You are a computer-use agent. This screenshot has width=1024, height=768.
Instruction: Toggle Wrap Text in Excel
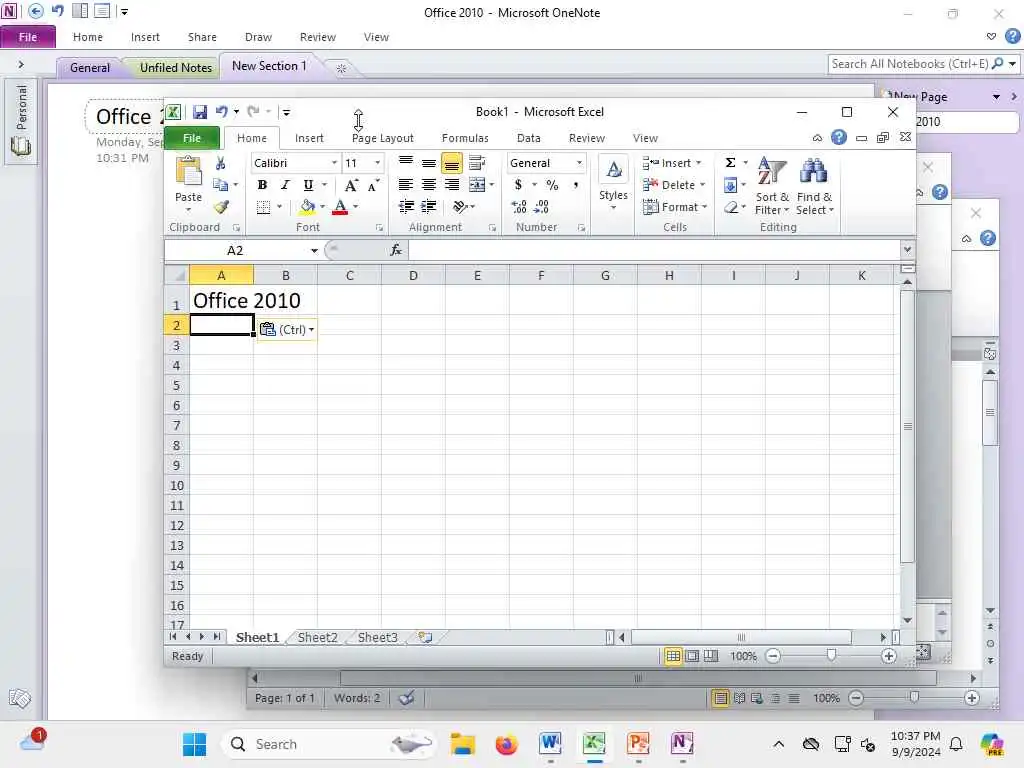tap(477, 163)
